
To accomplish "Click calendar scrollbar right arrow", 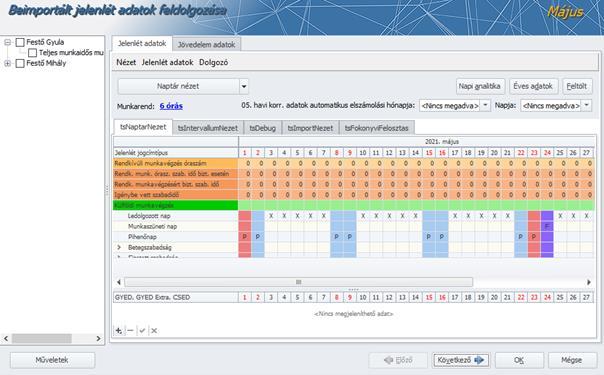I will (x=589, y=282).
